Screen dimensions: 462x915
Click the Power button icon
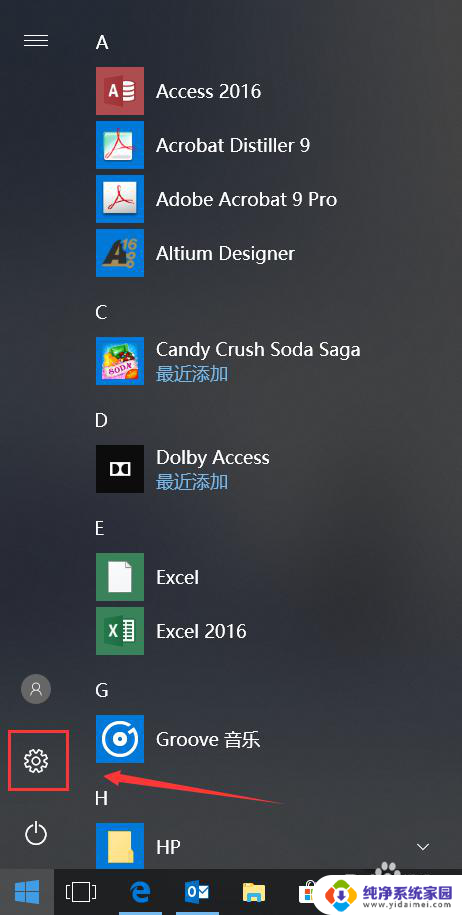pyautogui.click(x=36, y=833)
